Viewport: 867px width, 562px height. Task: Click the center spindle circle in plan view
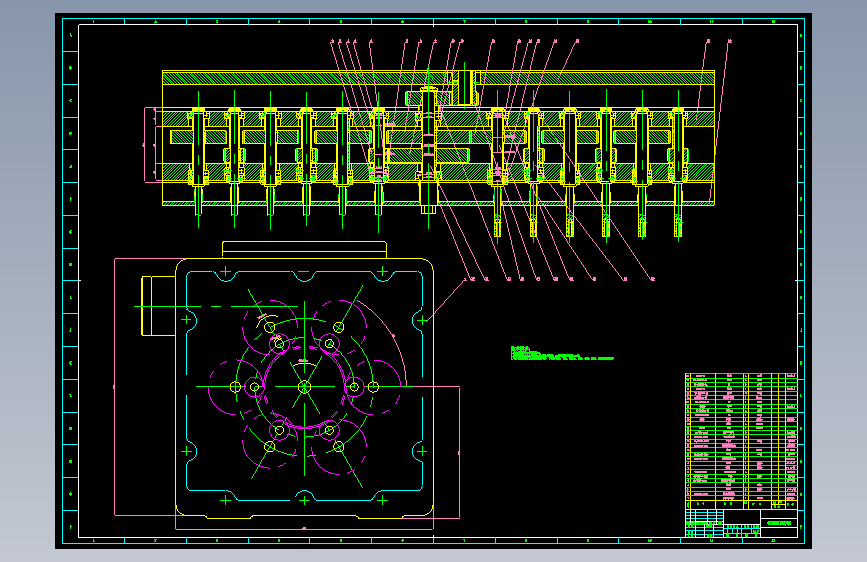(x=304, y=387)
